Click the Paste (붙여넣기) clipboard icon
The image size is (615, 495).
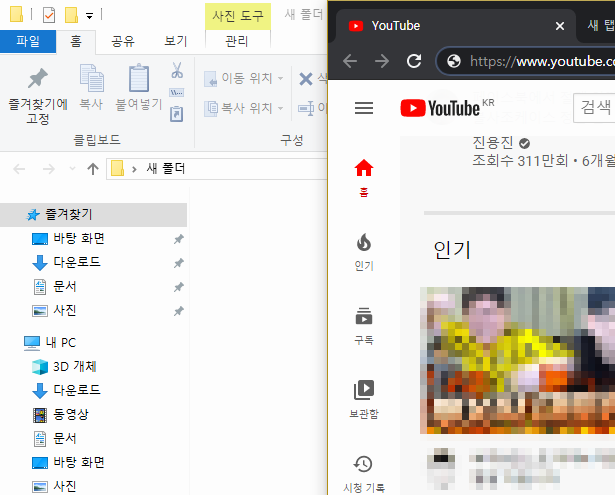[x=139, y=78]
